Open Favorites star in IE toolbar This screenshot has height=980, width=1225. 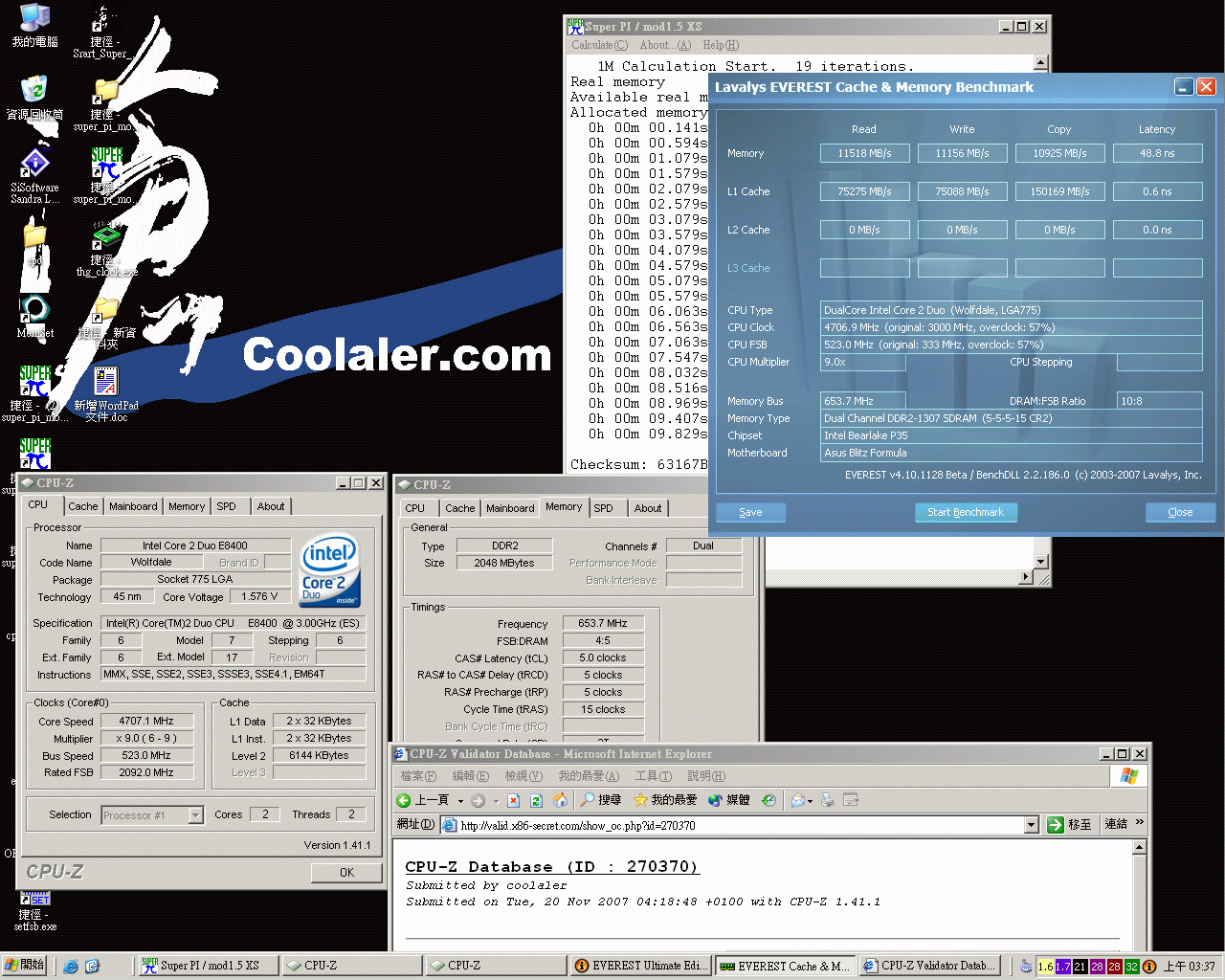(x=665, y=800)
